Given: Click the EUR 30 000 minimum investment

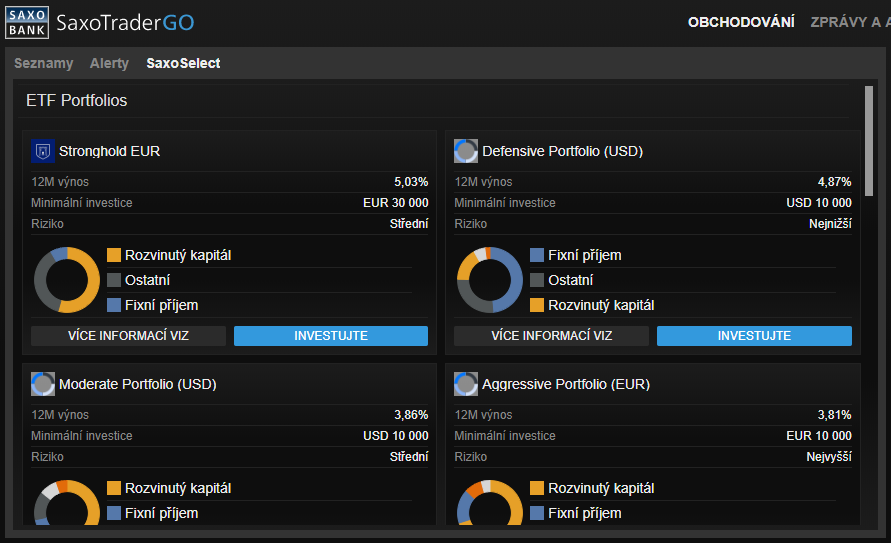Looking at the screenshot, I should click(x=395, y=203).
